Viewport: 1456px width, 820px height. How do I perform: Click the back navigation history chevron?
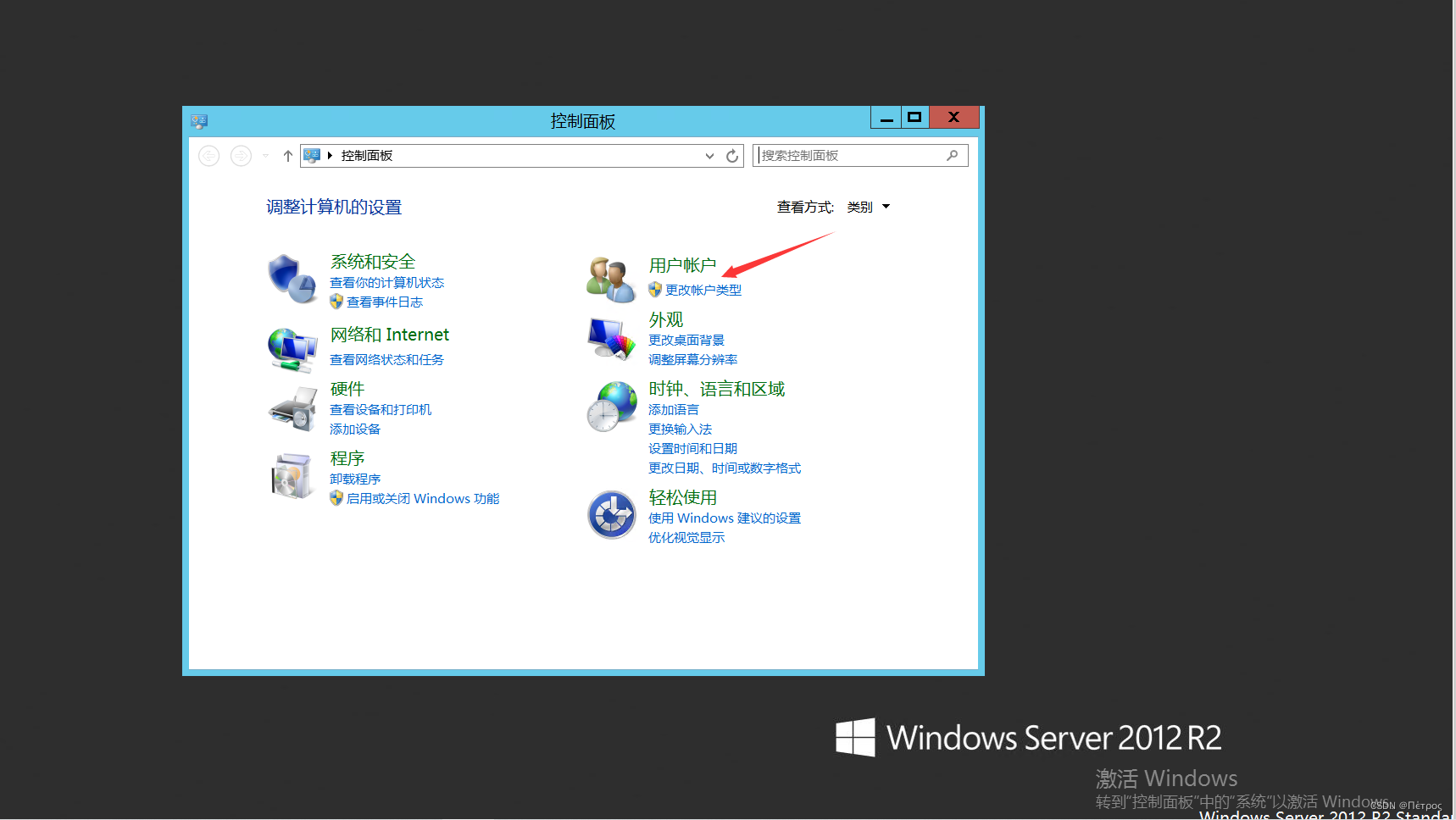tap(265, 155)
